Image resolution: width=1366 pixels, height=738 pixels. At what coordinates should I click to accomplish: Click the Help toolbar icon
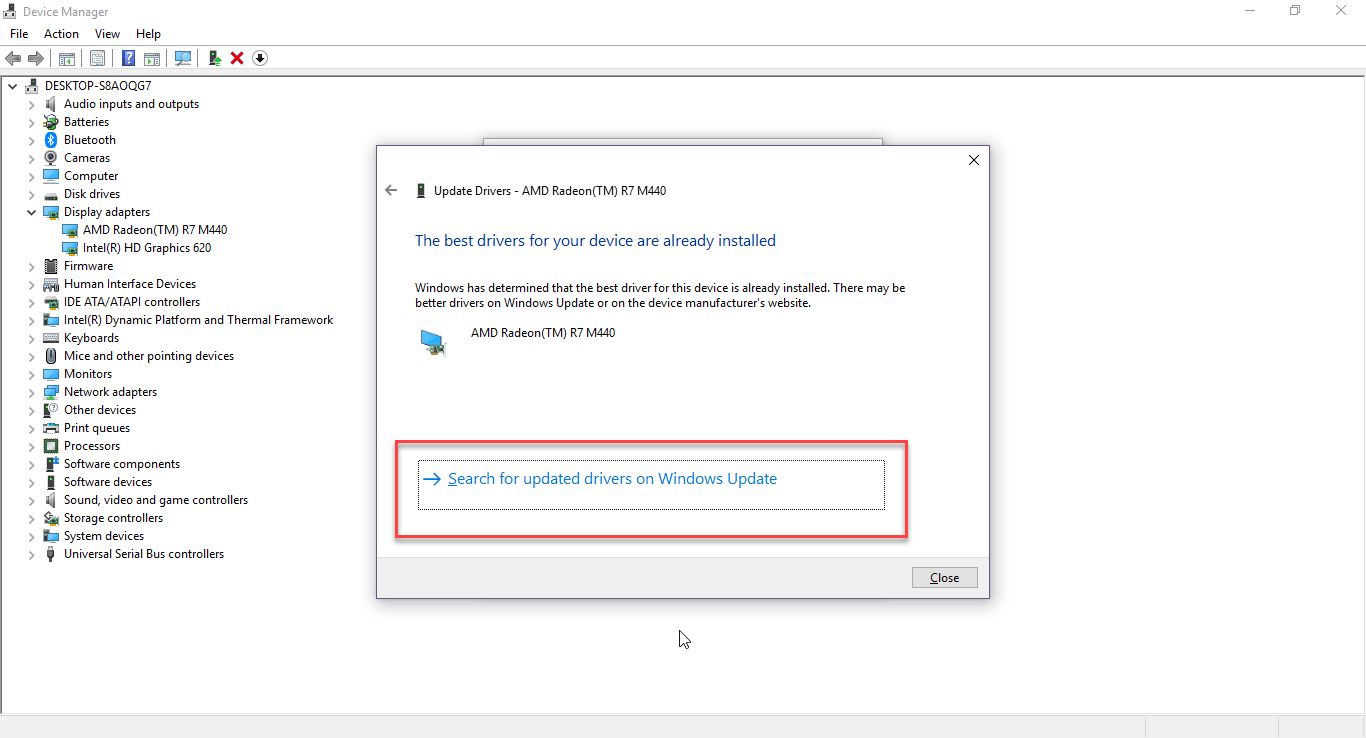(128, 58)
